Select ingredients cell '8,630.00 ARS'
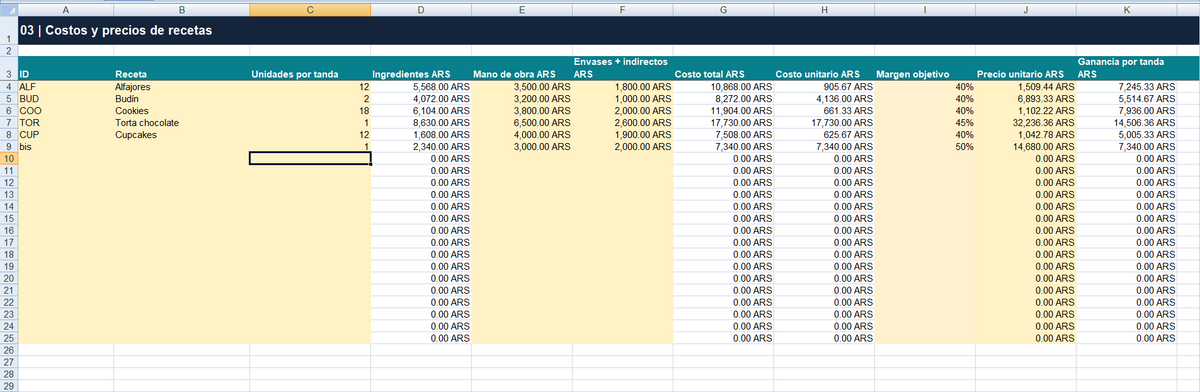The height and width of the screenshot is (392, 1200). point(421,123)
